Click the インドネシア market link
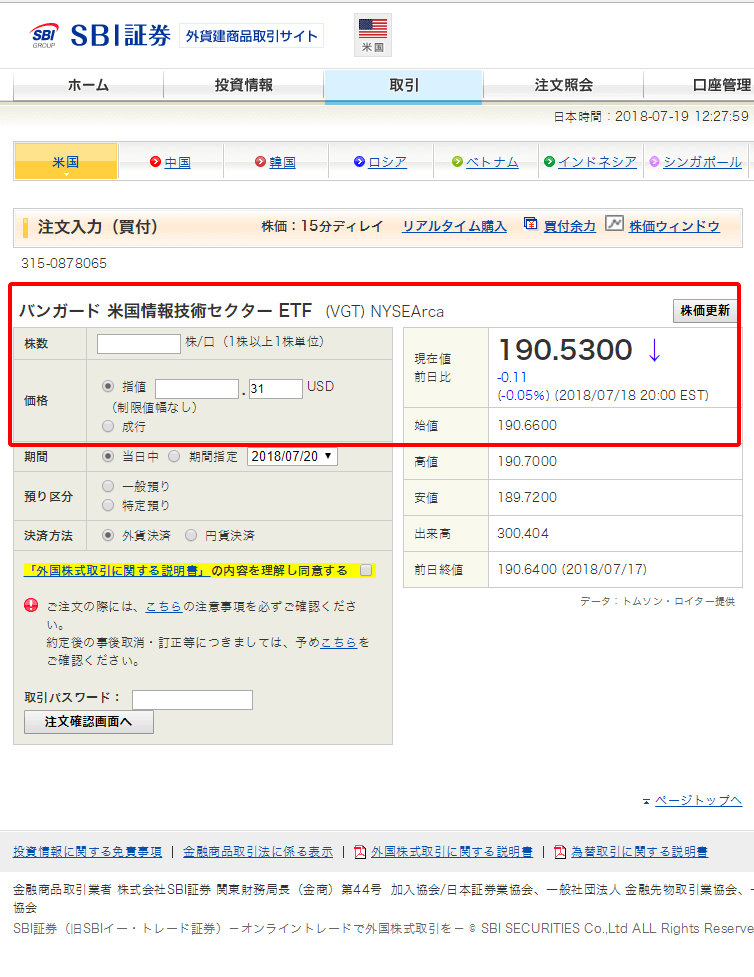The height and width of the screenshot is (977, 754). pos(597,163)
